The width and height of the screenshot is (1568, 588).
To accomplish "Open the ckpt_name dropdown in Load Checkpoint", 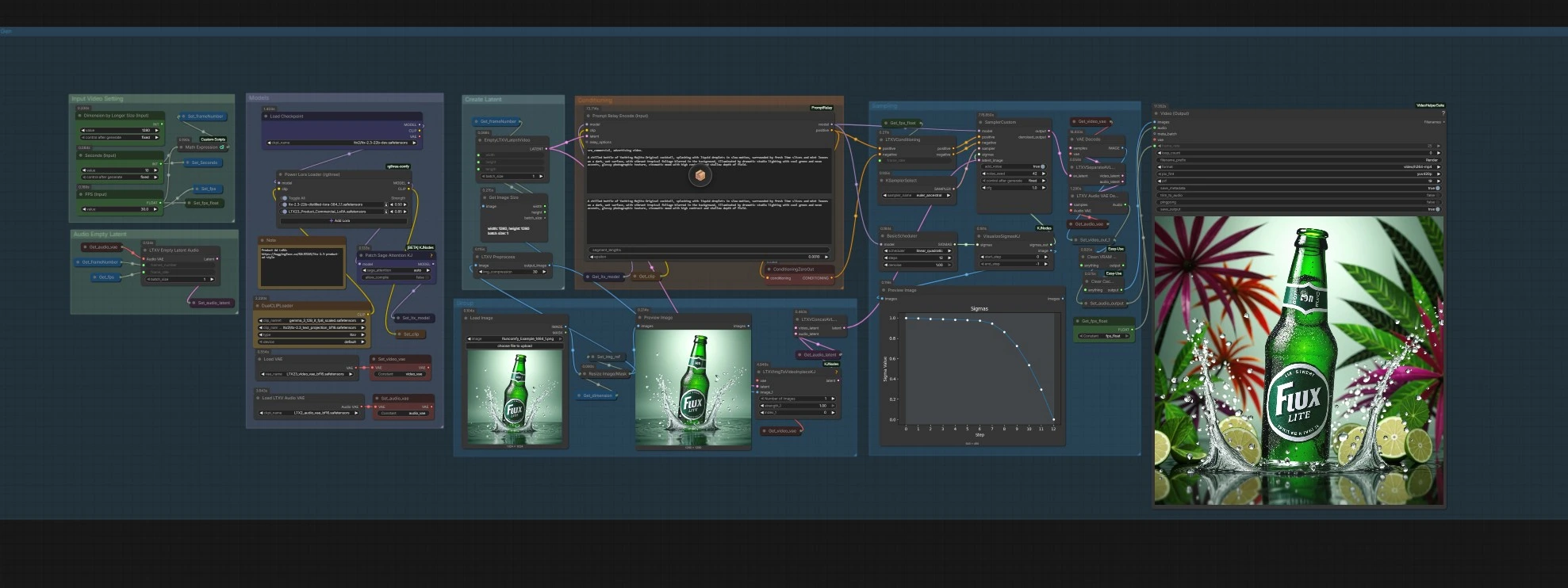I will (x=340, y=143).
